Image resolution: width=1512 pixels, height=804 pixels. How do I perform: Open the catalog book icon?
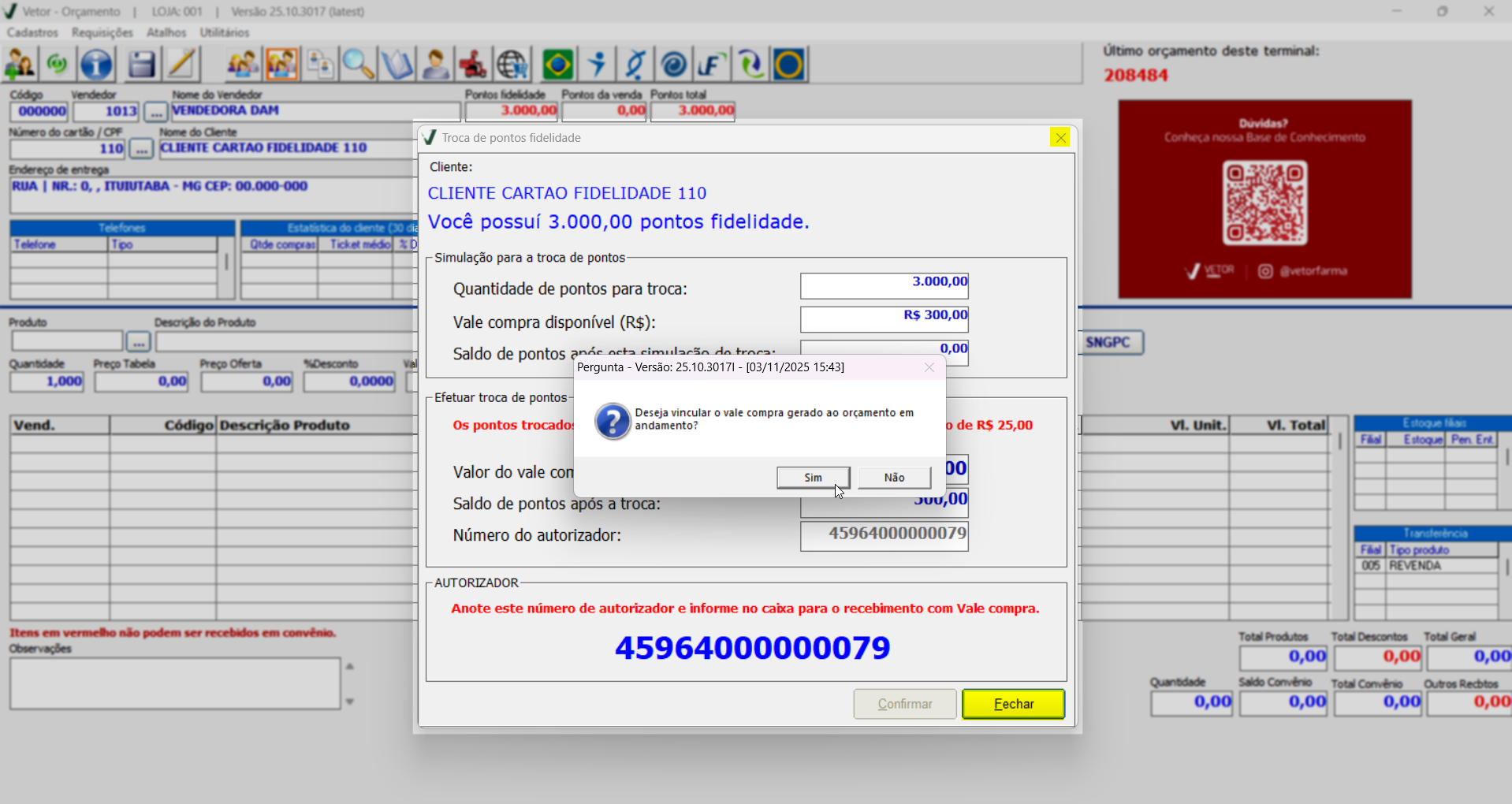pos(397,64)
